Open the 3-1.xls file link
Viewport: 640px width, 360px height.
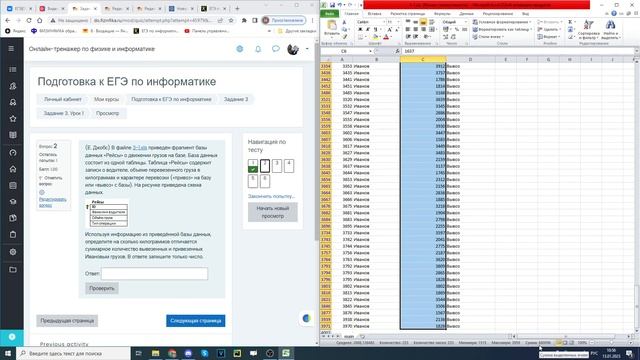pyautogui.click(x=140, y=147)
